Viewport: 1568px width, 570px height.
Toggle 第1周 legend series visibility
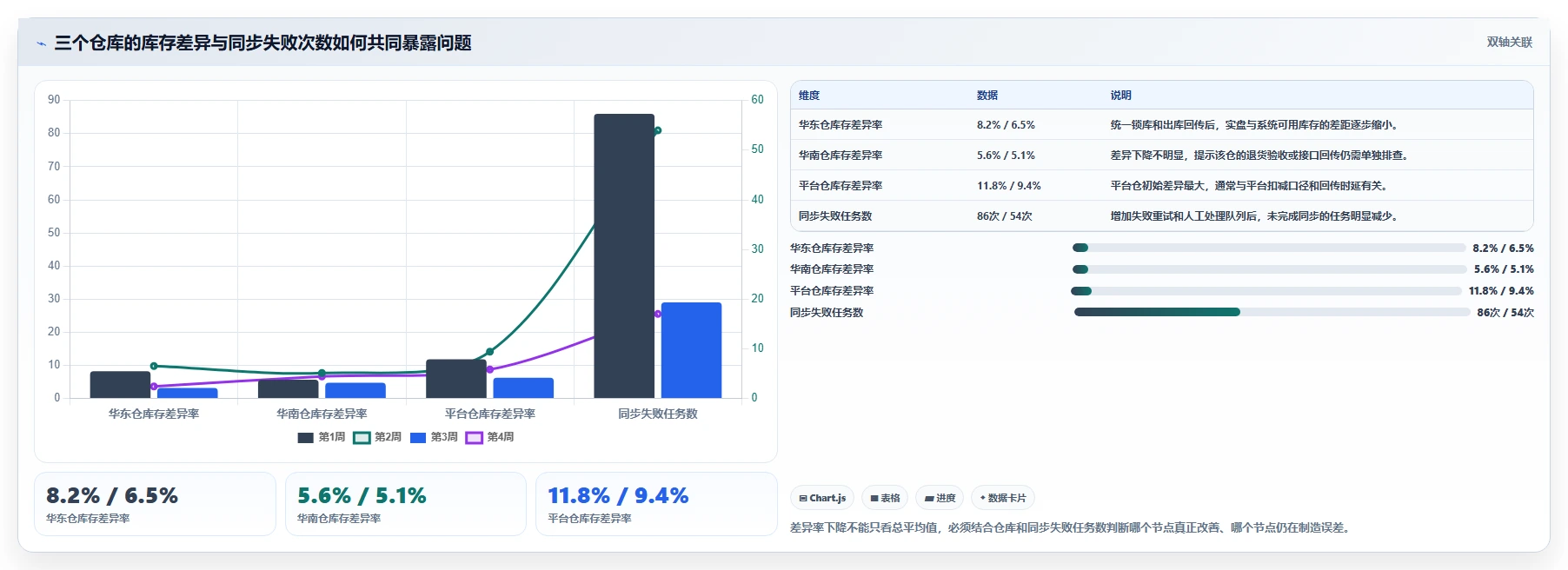(x=322, y=437)
